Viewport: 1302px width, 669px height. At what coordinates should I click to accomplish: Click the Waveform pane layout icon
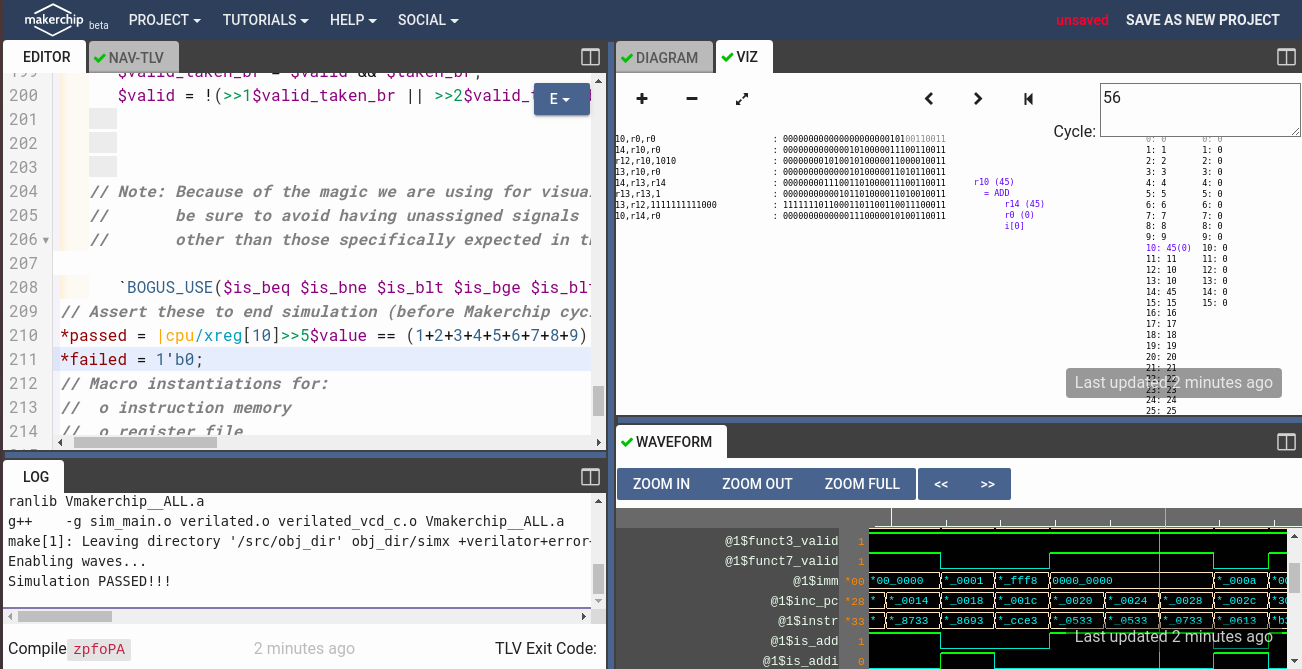point(1286,442)
